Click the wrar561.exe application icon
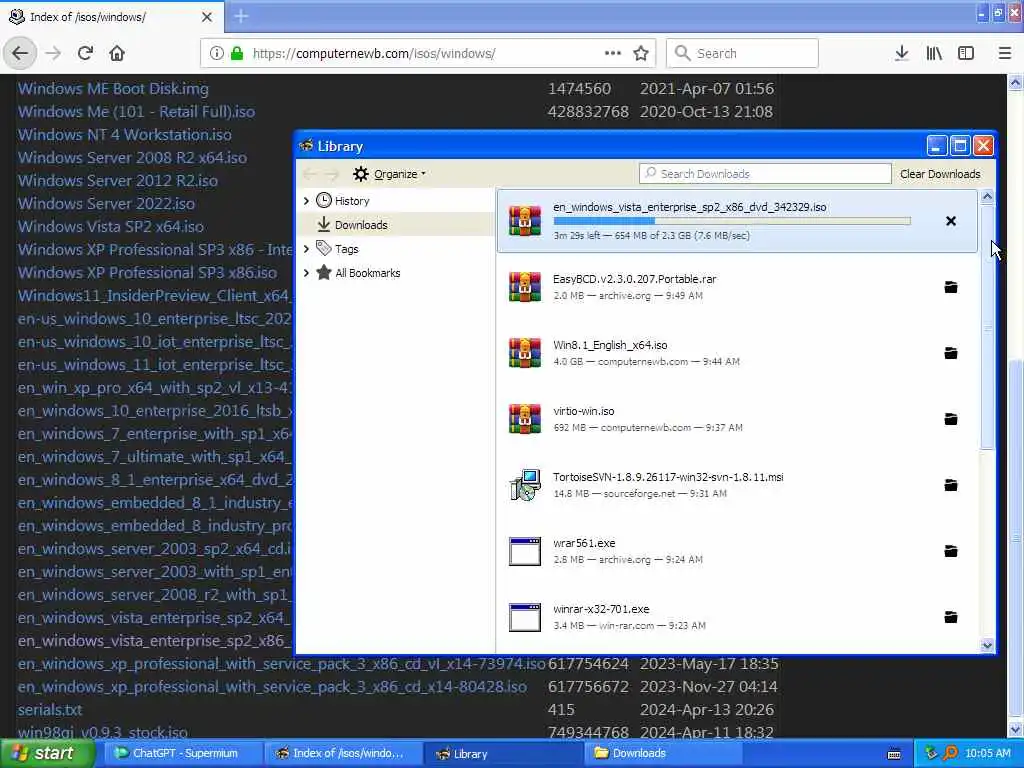Image resolution: width=1024 pixels, height=768 pixels. click(525, 551)
